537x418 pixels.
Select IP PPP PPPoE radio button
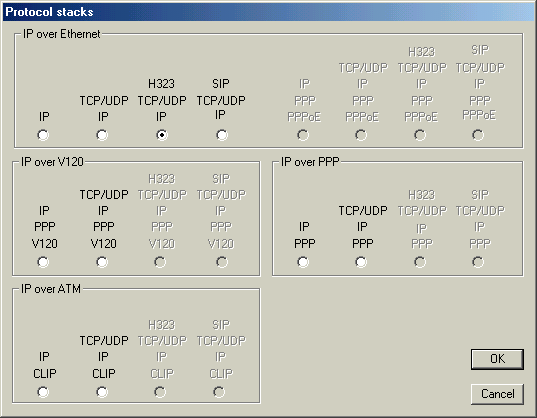(303, 135)
